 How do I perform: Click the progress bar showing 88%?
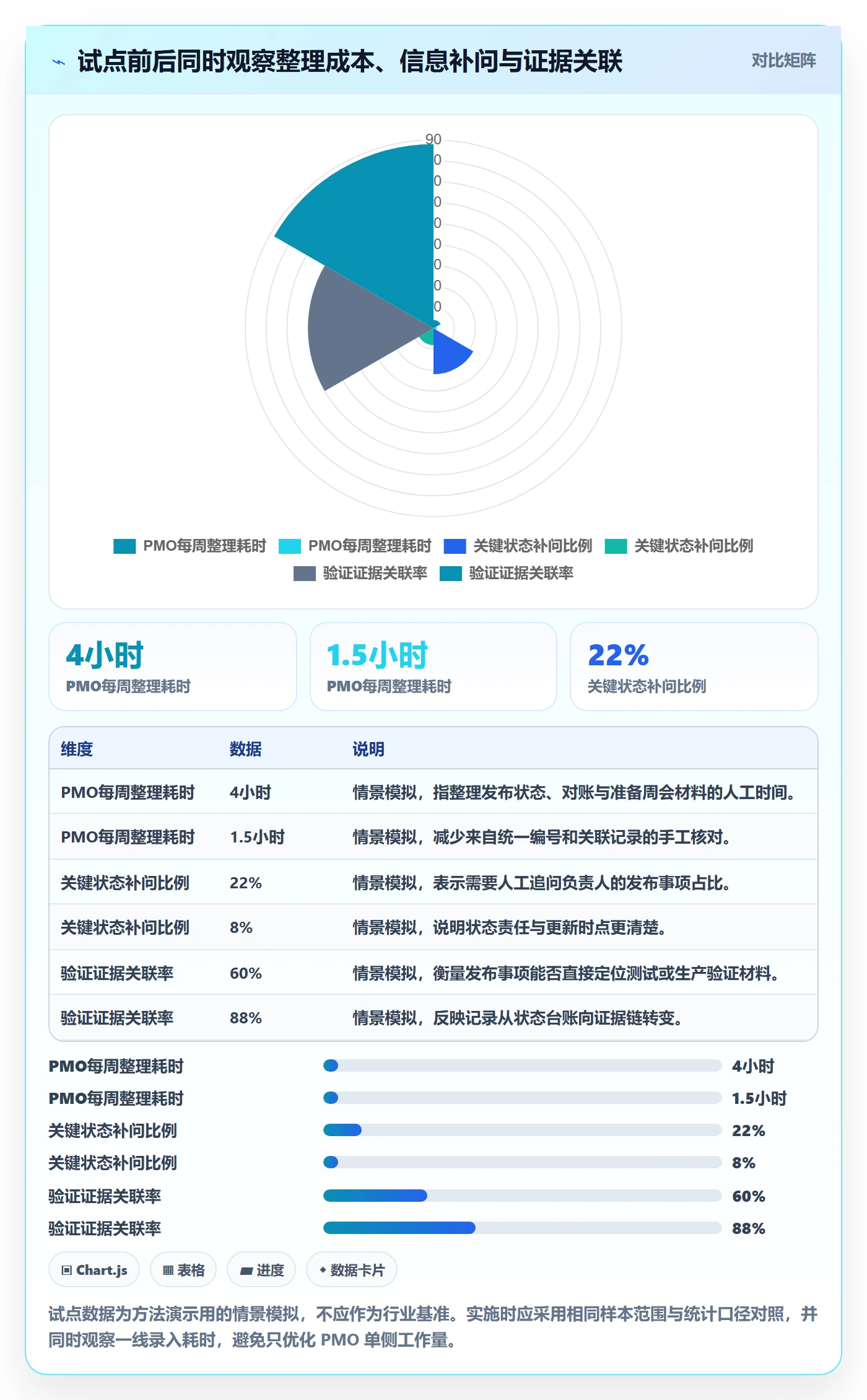[522, 1228]
